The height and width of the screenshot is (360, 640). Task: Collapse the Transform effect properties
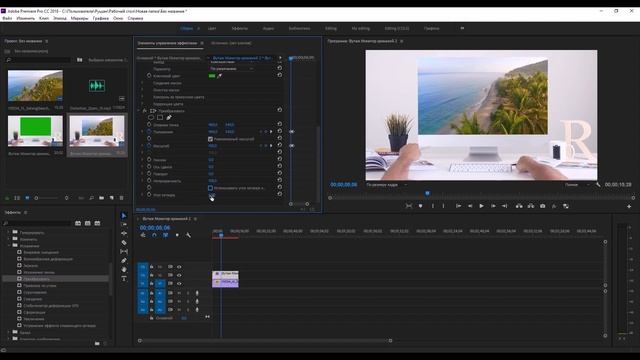click(139, 111)
